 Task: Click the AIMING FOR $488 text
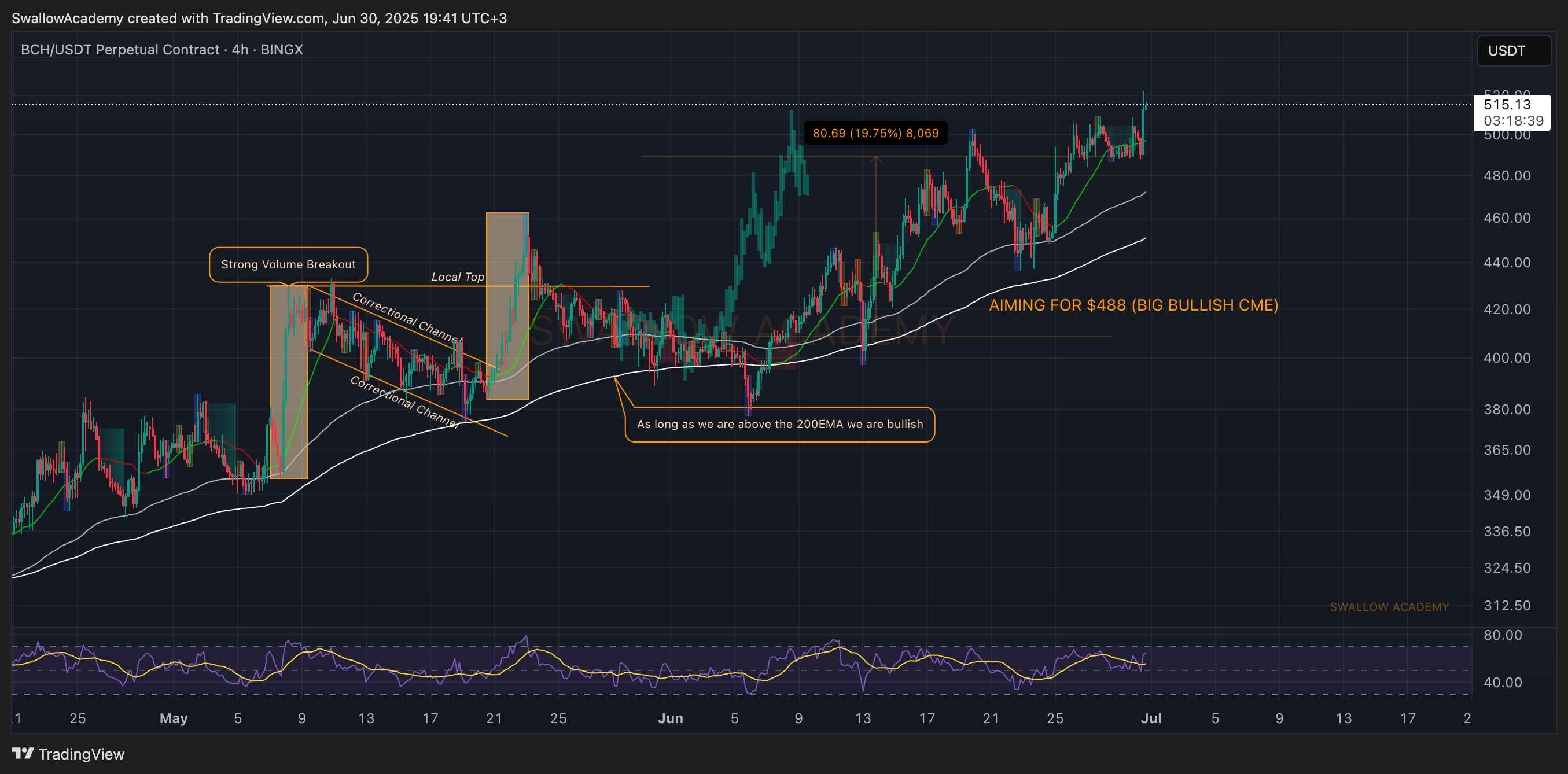click(x=1133, y=305)
